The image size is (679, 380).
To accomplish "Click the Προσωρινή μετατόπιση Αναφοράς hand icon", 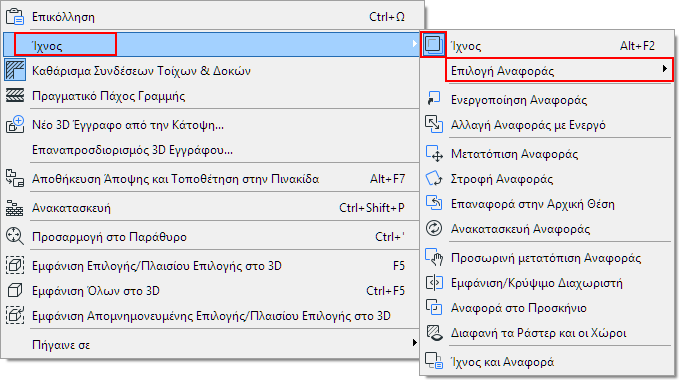I will tap(434, 257).
